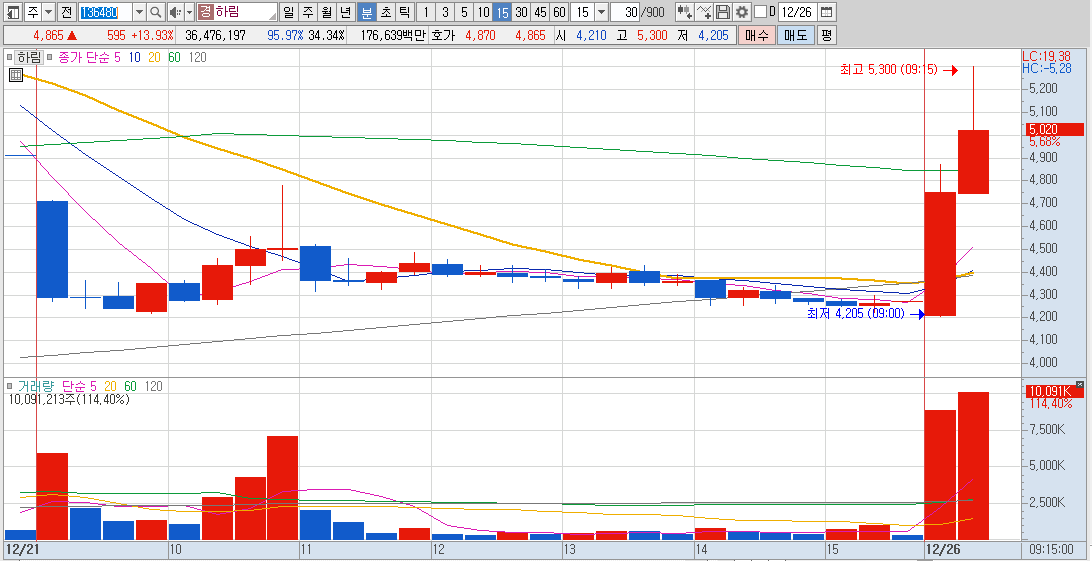The width and height of the screenshot is (1092, 561).
Task: Set interval to 10 minutes
Action: click(x=483, y=12)
